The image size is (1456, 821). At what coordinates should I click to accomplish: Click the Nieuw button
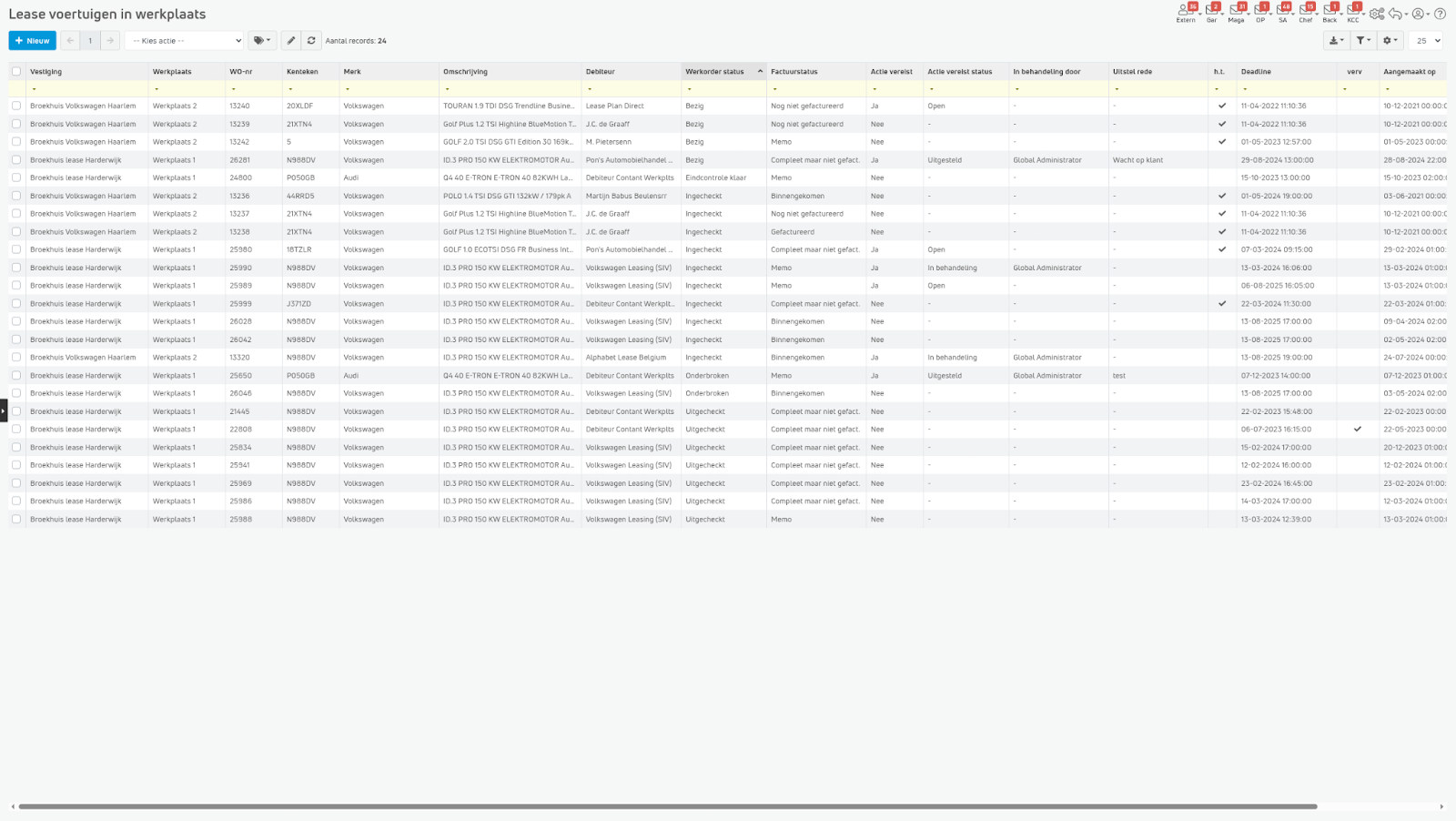pos(32,41)
